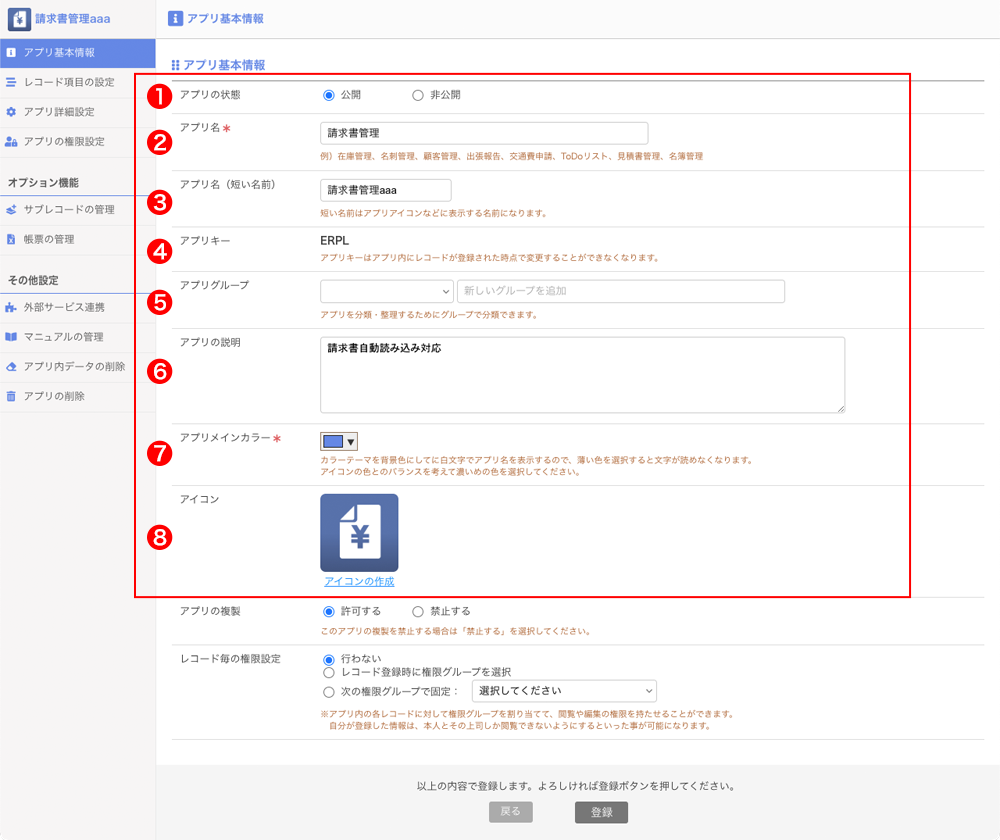Click the 登録 button

601,813
